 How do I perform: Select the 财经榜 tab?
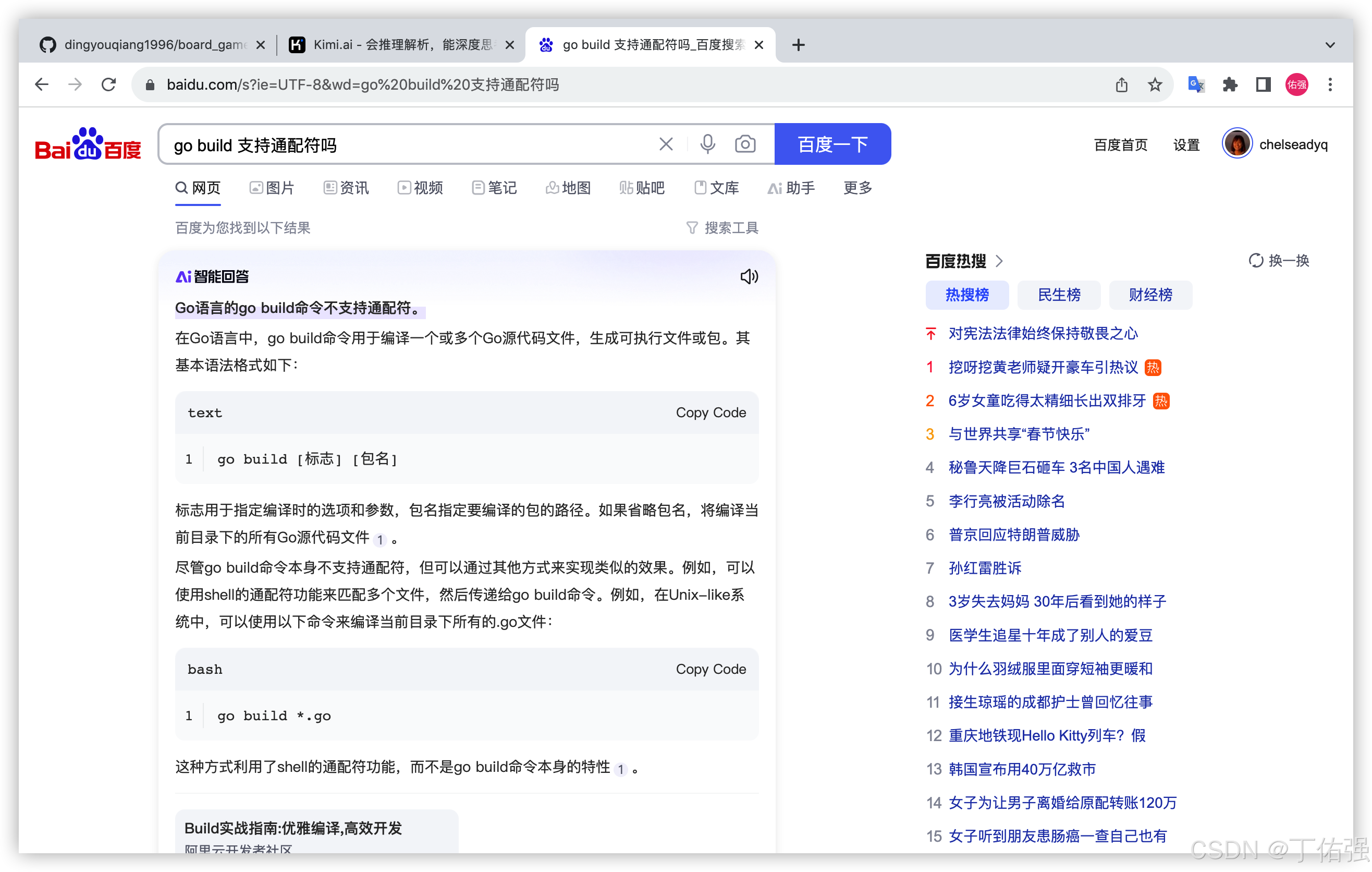coord(1150,295)
